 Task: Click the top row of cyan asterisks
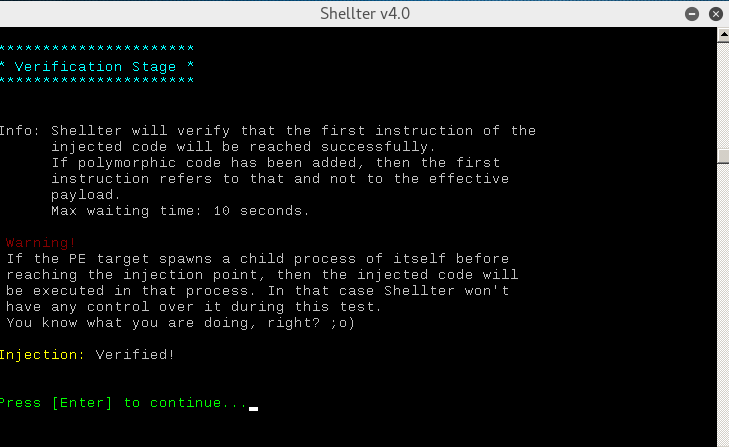(x=97, y=48)
